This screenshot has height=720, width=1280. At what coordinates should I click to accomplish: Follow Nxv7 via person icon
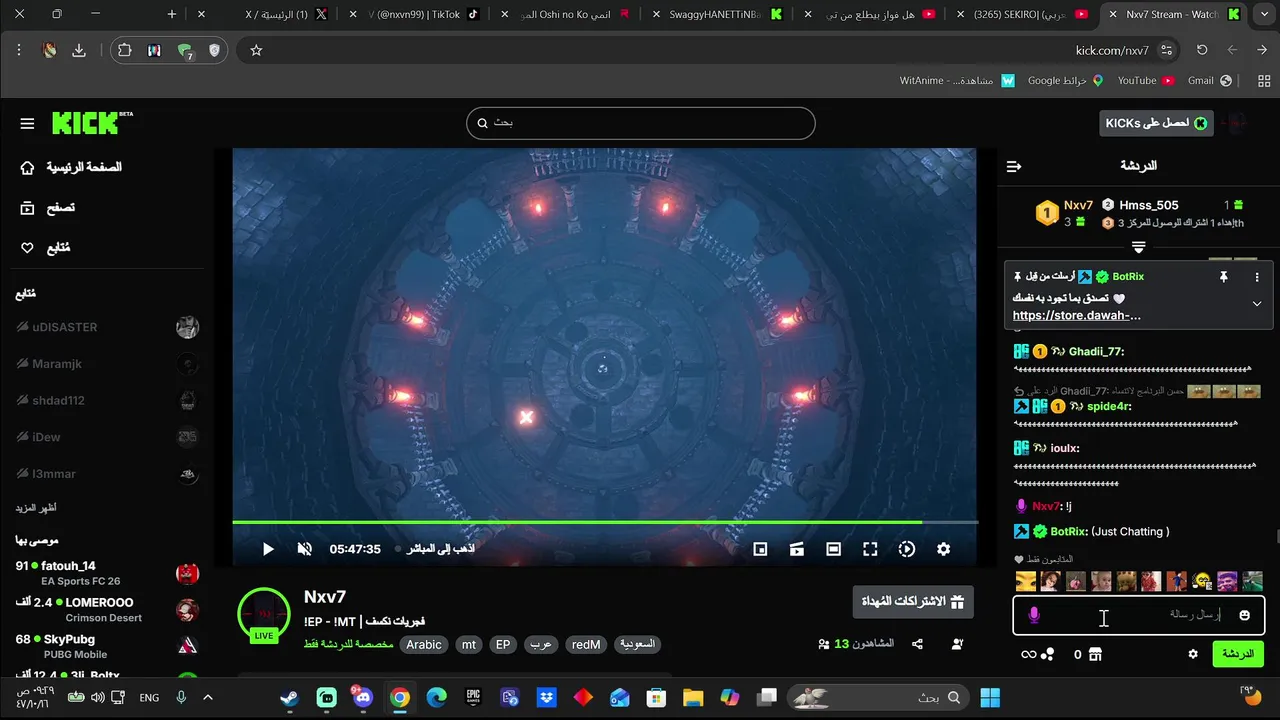click(958, 644)
